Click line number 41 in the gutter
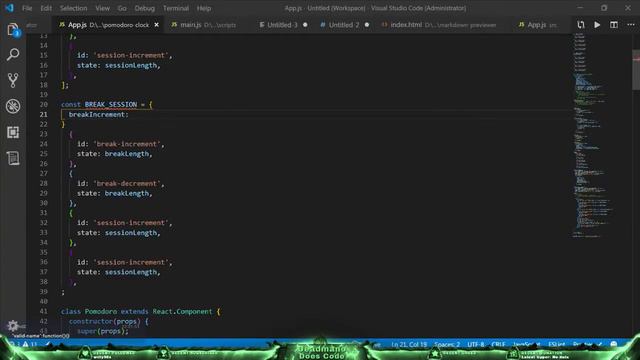640x360 pixels. tap(44, 311)
